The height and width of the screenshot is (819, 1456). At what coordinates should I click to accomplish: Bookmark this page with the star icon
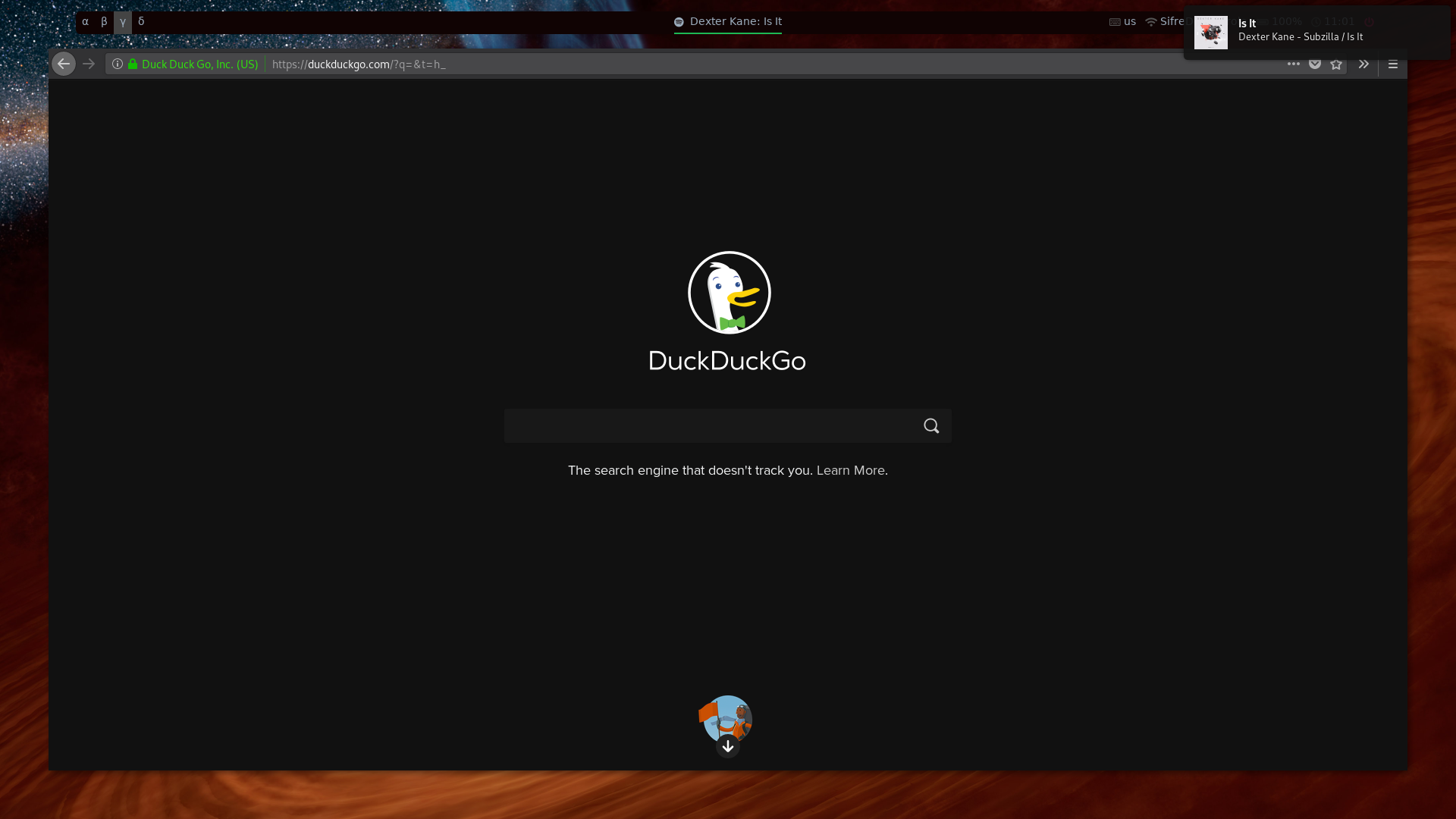pyautogui.click(x=1336, y=64)
